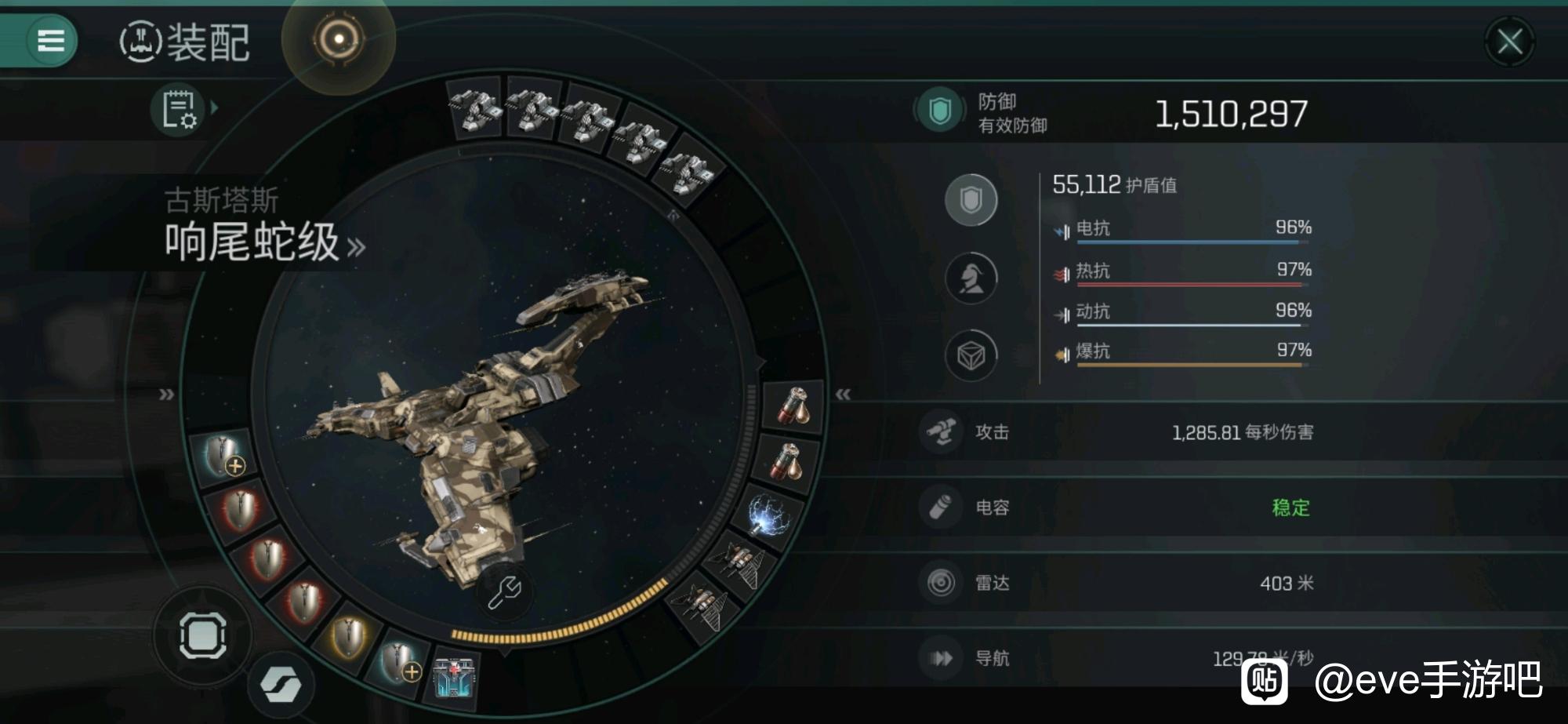The width and height of the screenshot is (1568, 724).
Task: Select the lightning orb mid slot module
Action: pyautogui.click(x=767, y=515)
